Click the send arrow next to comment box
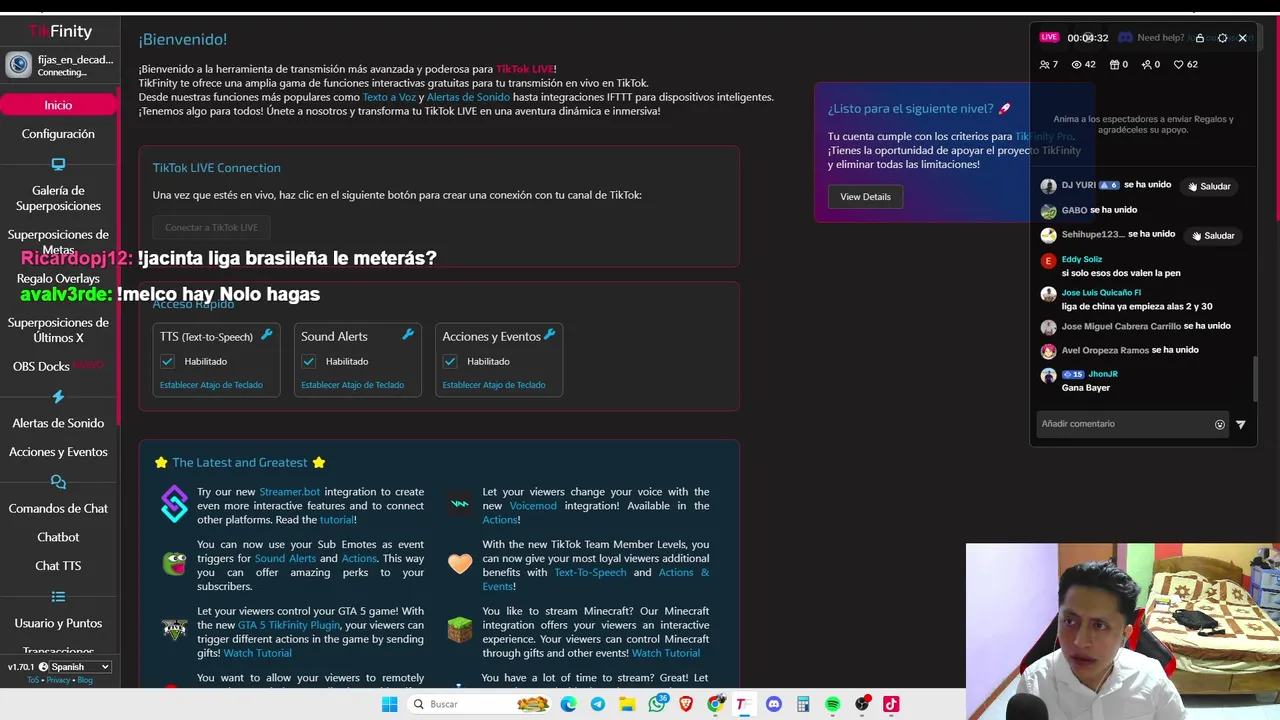 coord(1241,424)
